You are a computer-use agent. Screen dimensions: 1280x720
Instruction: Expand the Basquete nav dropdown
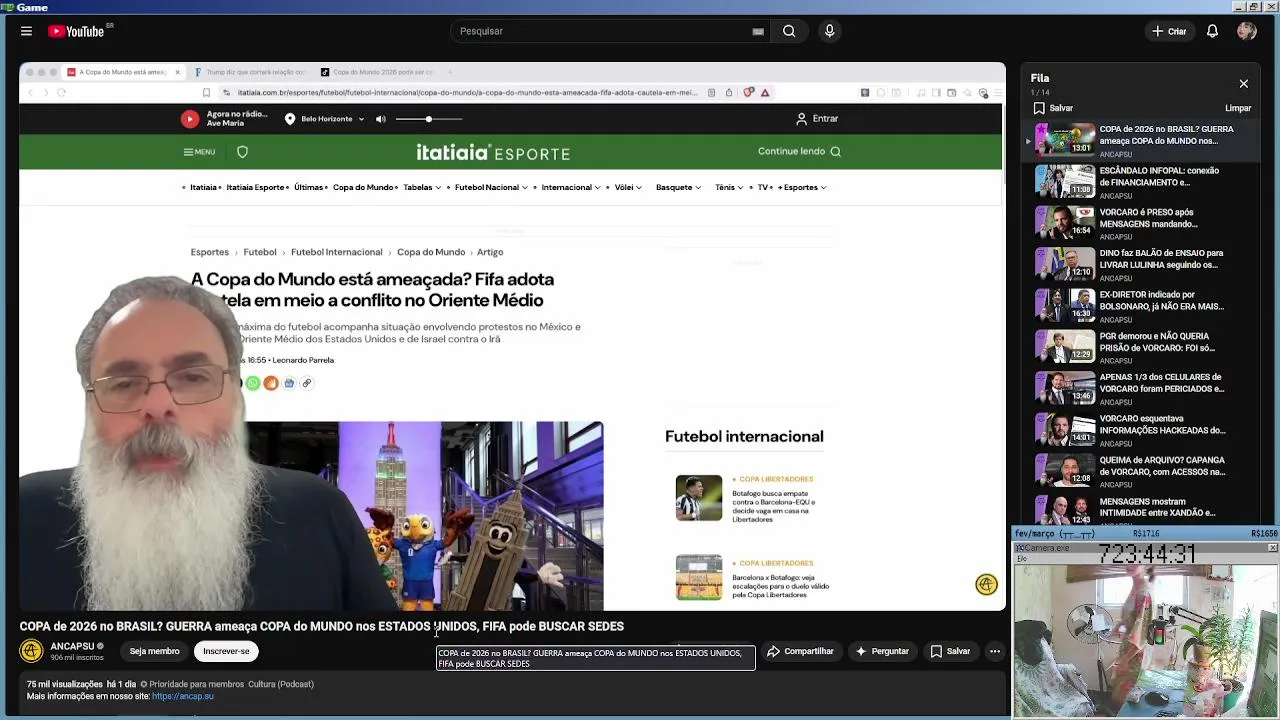tap(679, 188)
